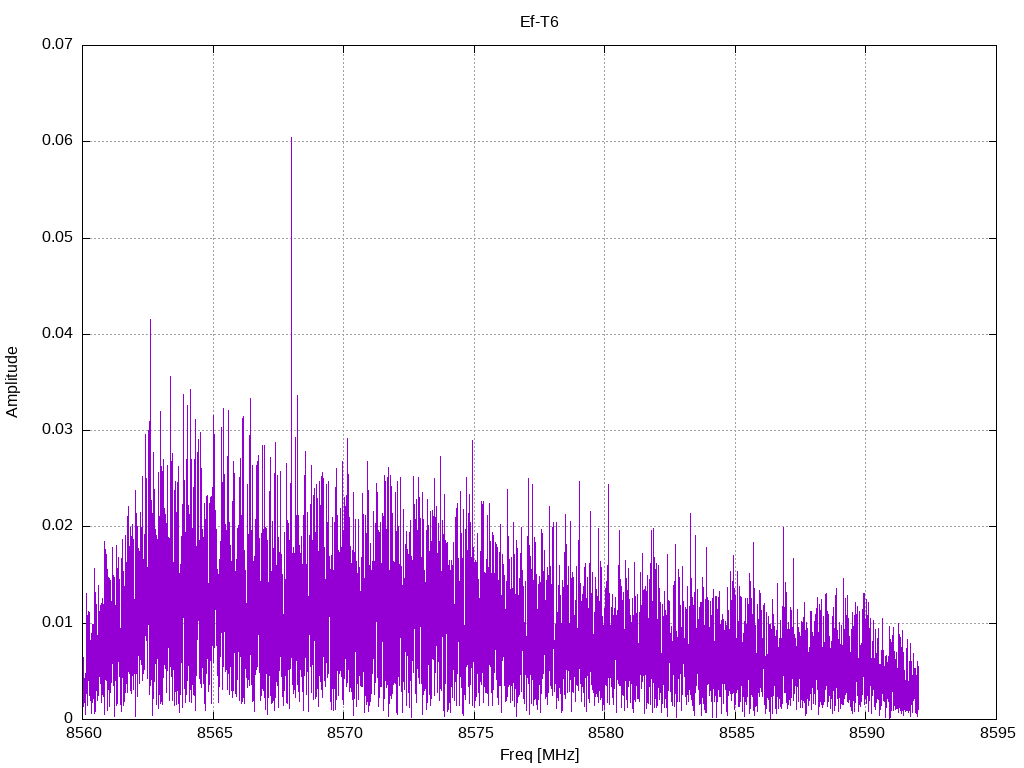
Task: Click the plot title Ef-T6
Action: tap(539, 22)
